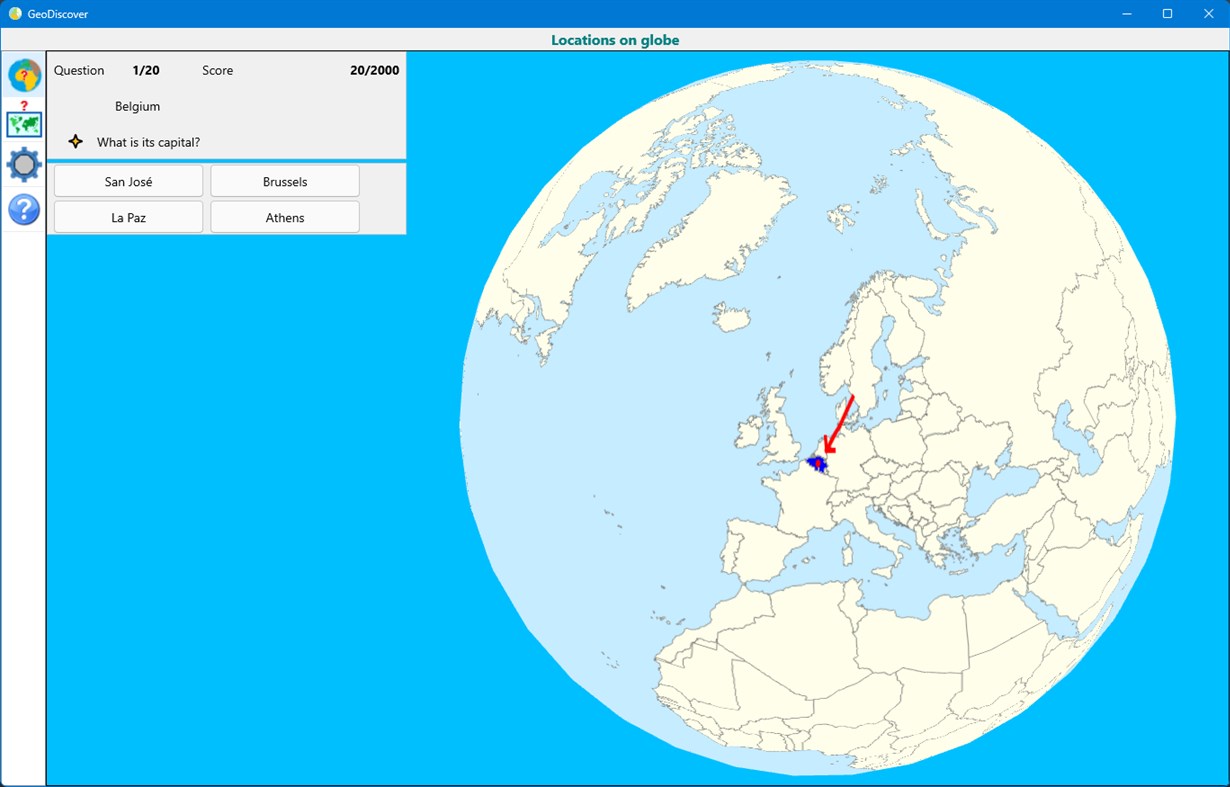Answer with the Brussels button
Viewport: 1230px width, 787px height.
click(284, 181)
